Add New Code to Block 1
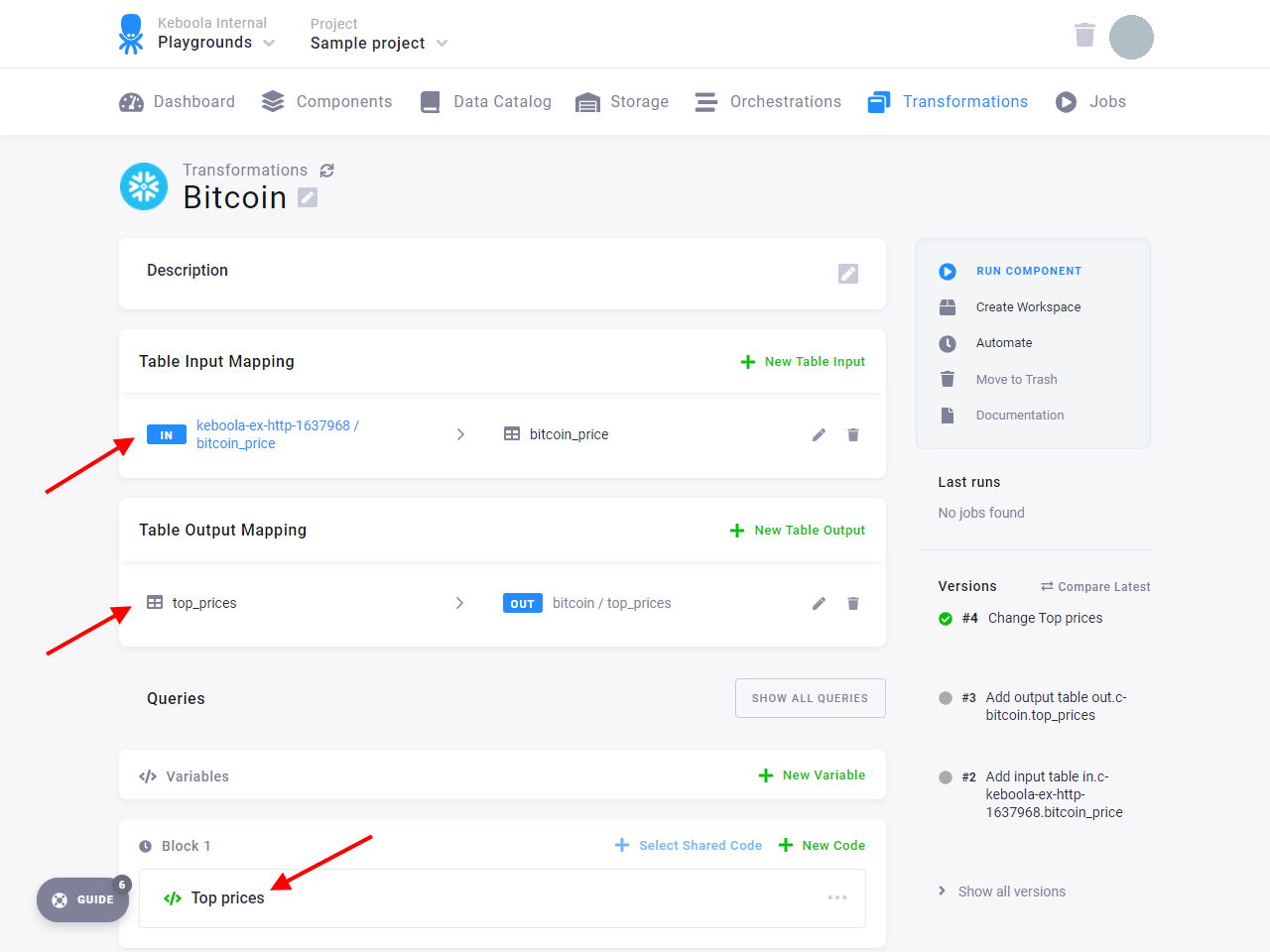This screenshot has width=1270, height=952. pyautogui.click(x=822, y=846)
